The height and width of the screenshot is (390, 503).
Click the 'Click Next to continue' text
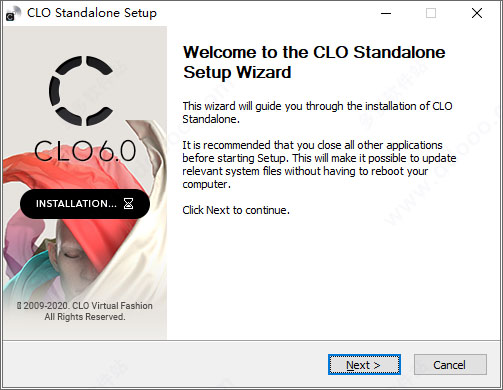tap(236, 210)
